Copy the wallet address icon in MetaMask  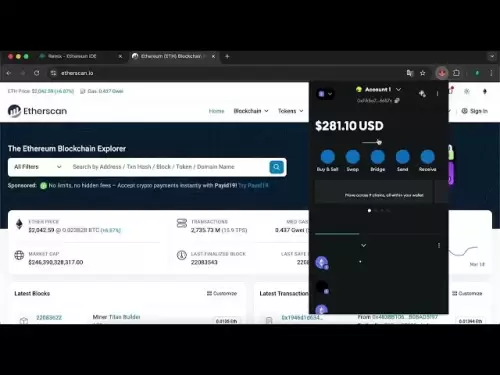397,100
